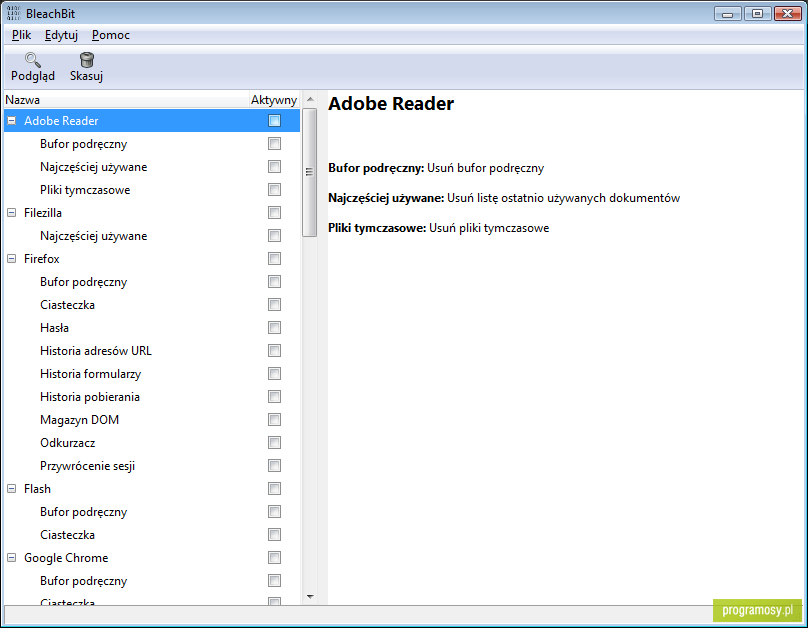
Task: Click the 'Usuń listę ostatnio używanych dokumentów' description
Action: [x=563, y=198]
